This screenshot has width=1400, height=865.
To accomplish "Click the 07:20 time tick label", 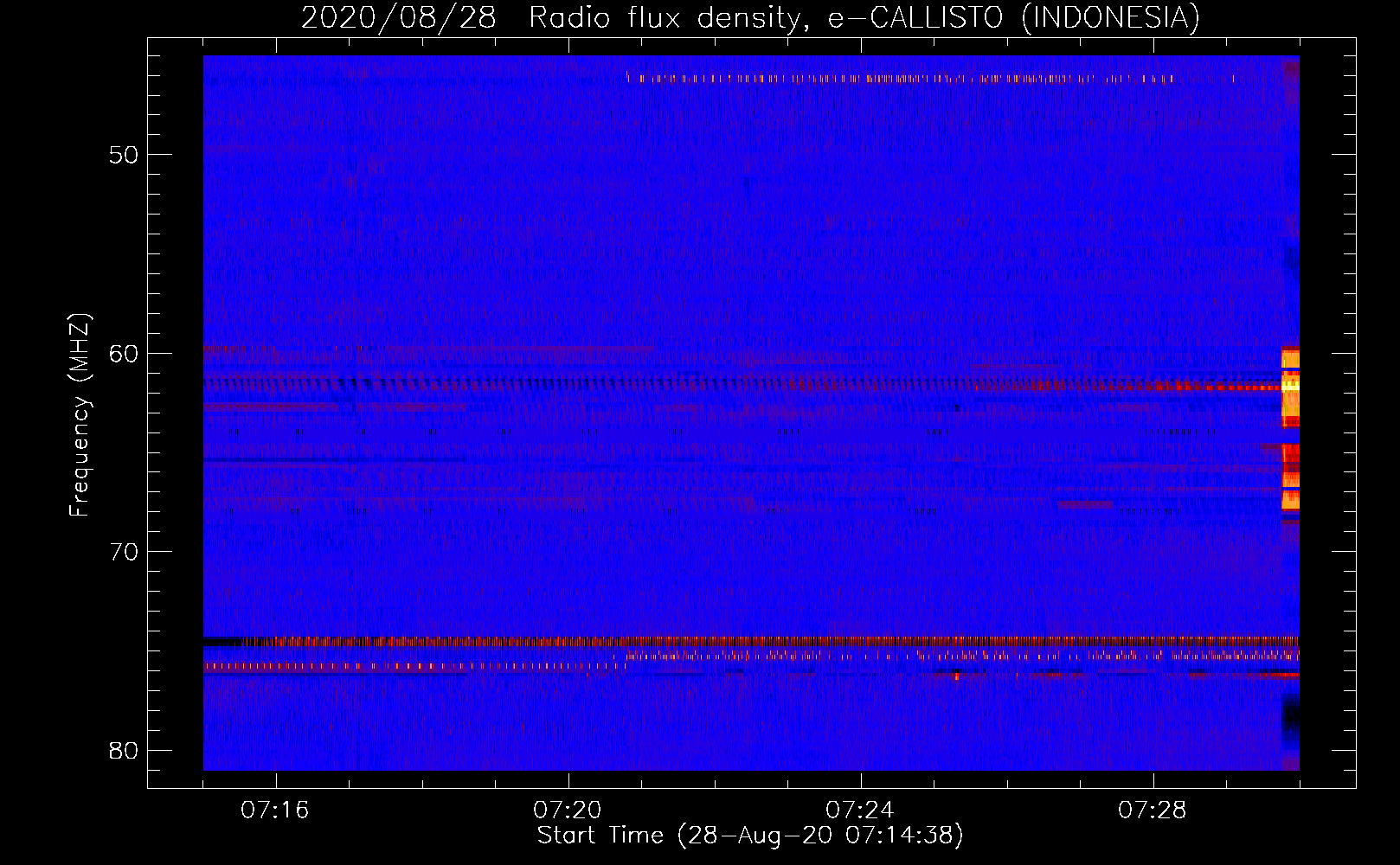I will [568, 811].
